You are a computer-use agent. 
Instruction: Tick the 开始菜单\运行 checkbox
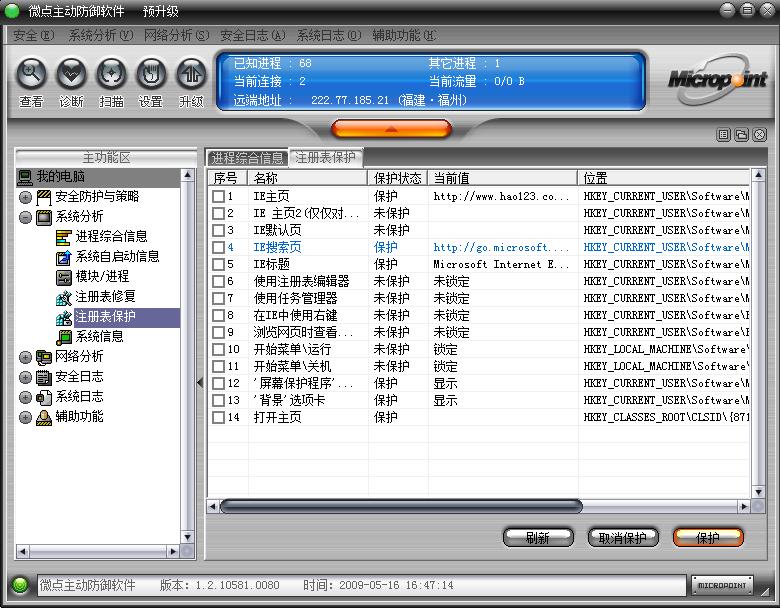[218, 349]
